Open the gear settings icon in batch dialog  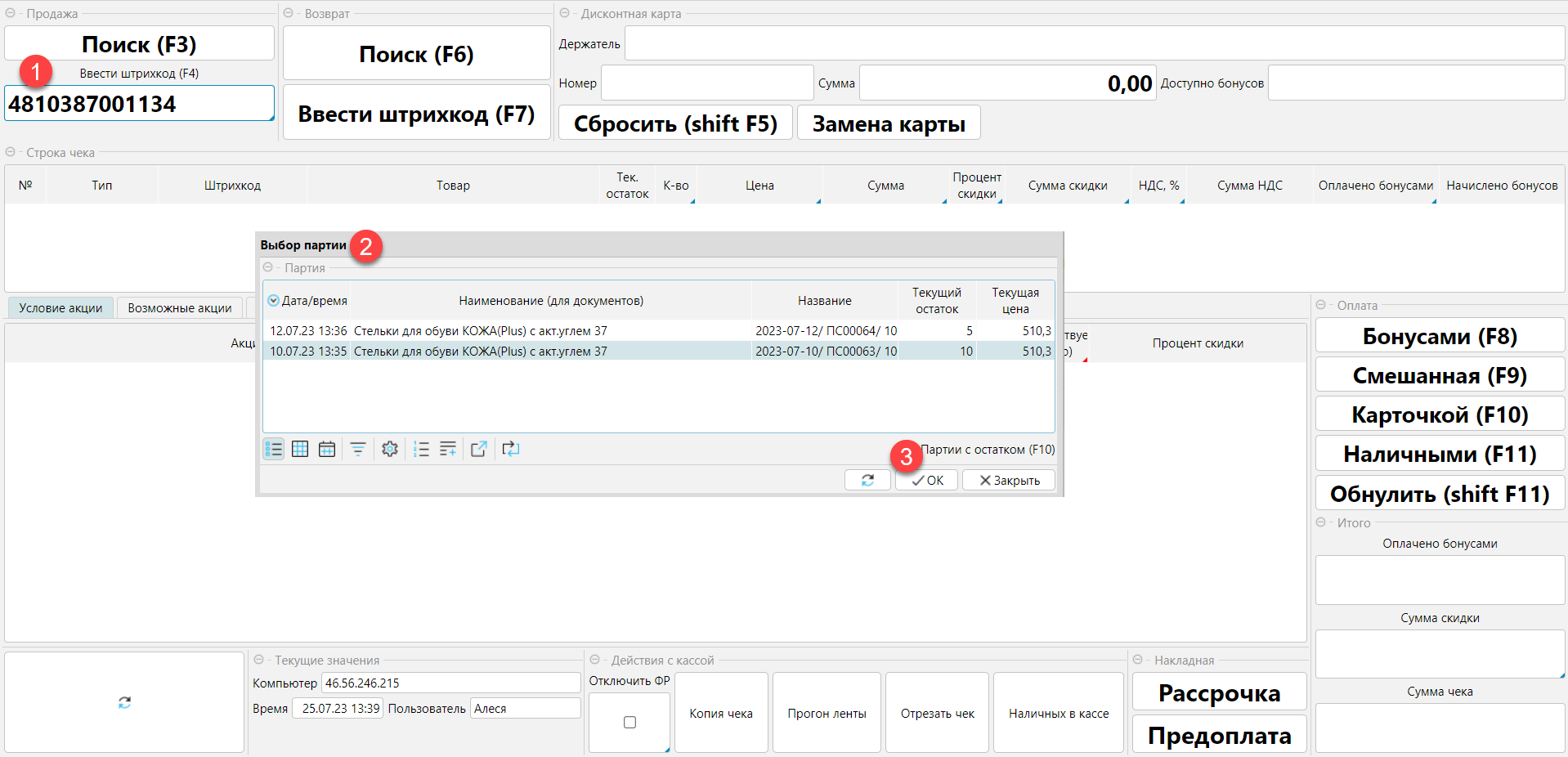(390, 449)
